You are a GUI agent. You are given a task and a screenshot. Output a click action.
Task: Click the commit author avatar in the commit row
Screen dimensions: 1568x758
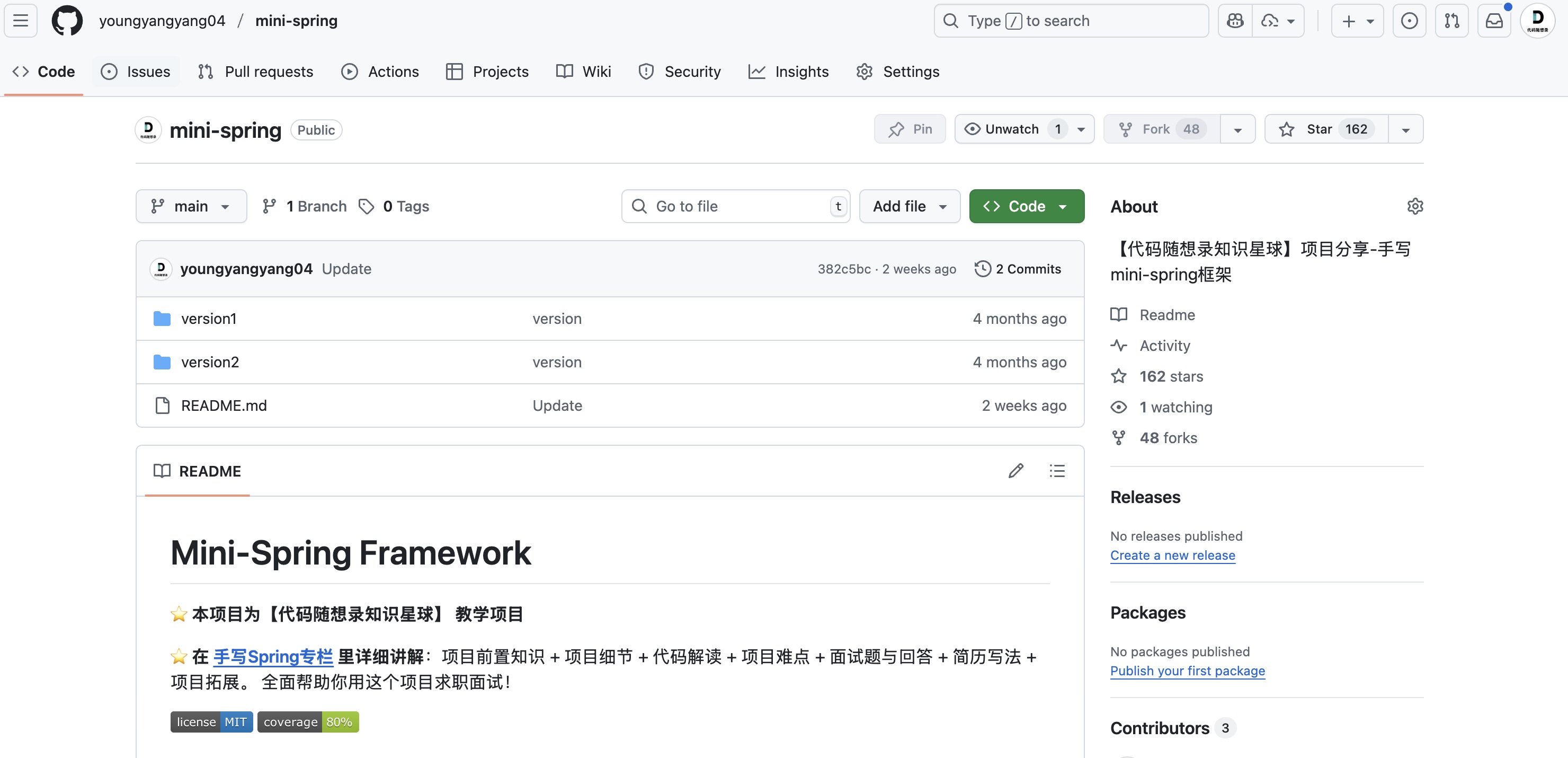tap(161, 269)
